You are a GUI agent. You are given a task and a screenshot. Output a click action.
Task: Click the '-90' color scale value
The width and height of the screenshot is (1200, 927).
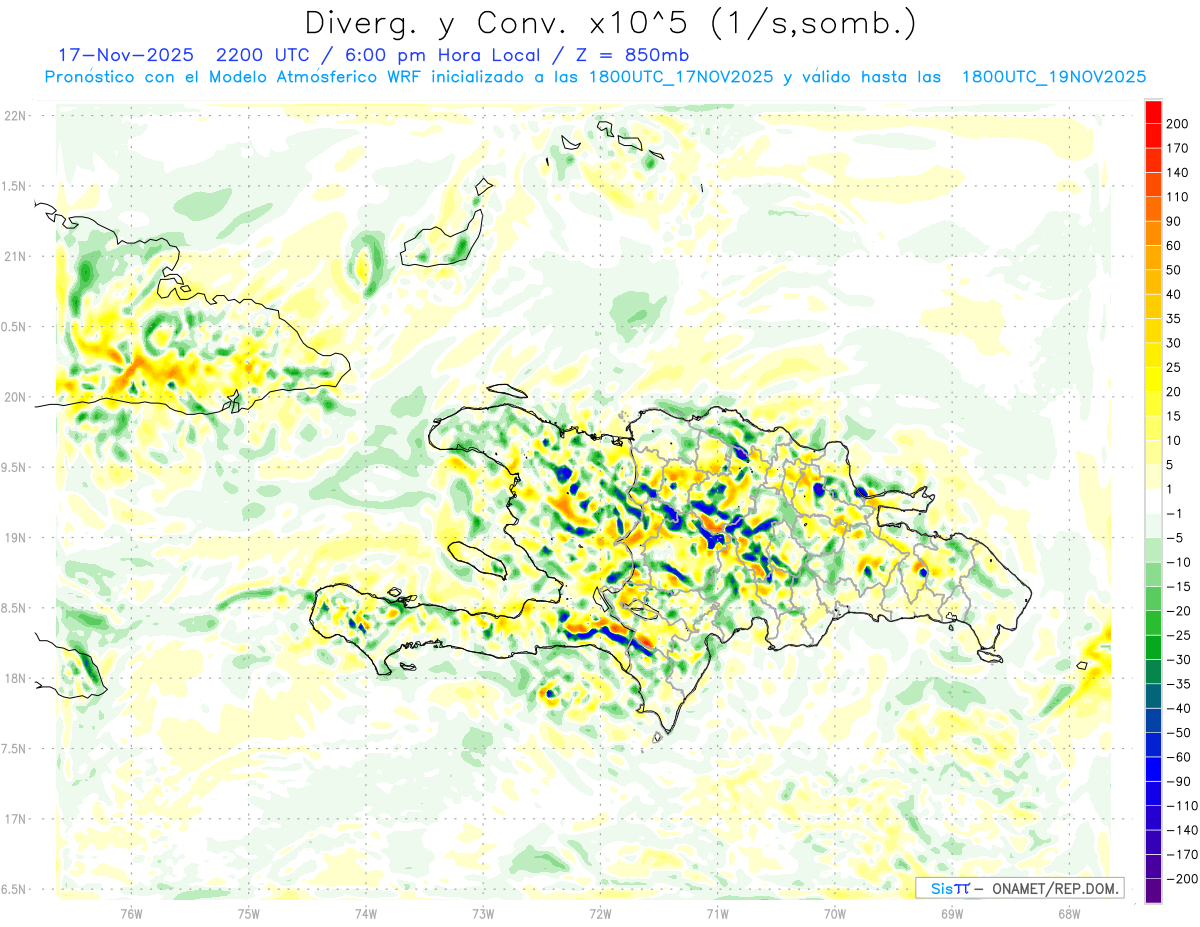coord(1177,782)
